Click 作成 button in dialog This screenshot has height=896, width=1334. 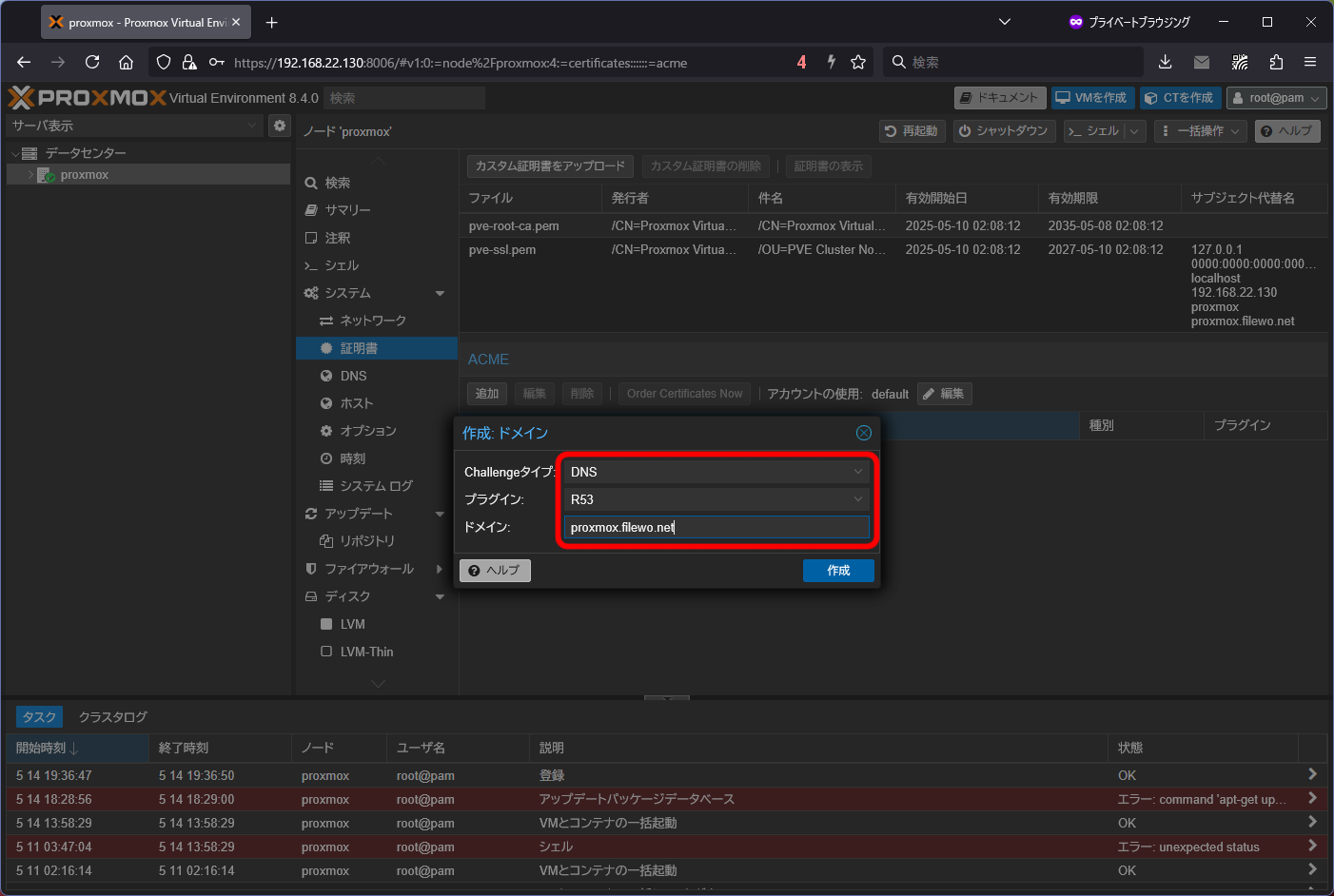click(x=838, y=570)
